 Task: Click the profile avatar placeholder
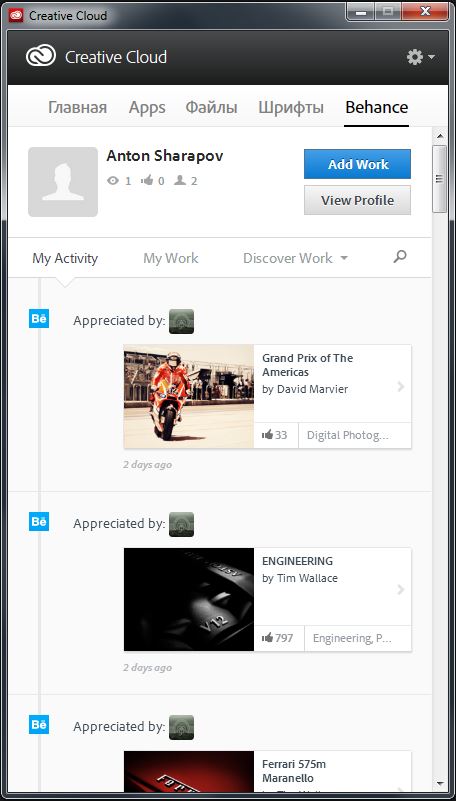pyautogui.click(x=63, y=182)
